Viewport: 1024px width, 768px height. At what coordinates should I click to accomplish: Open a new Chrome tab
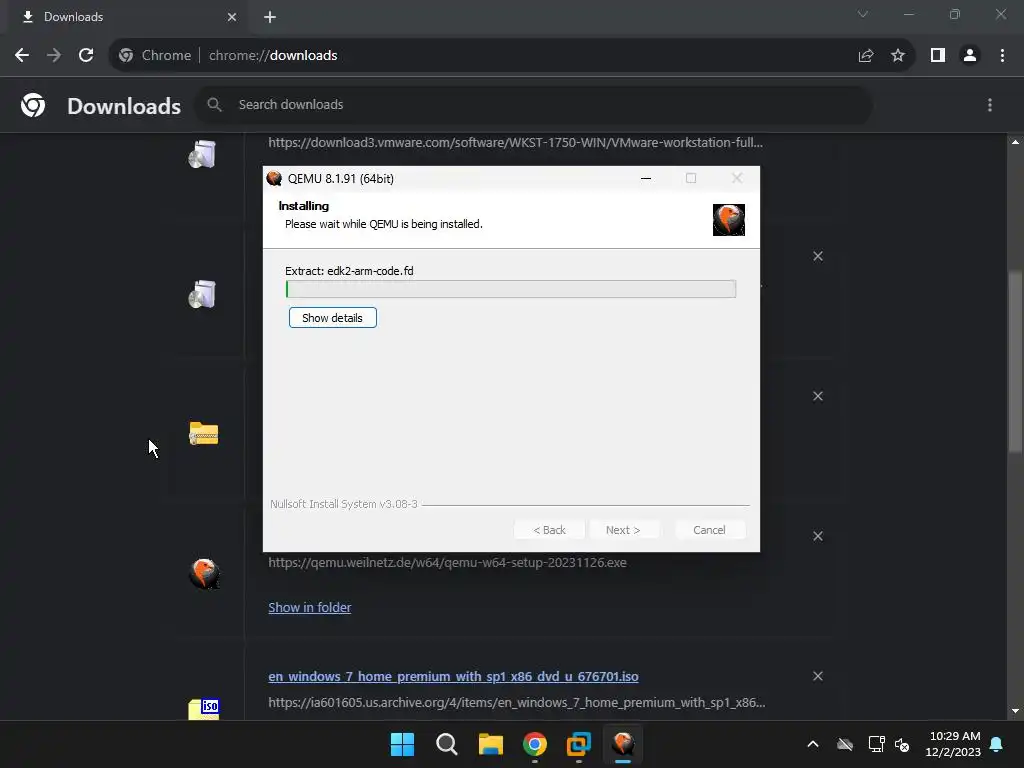click(x=270, y=17)
